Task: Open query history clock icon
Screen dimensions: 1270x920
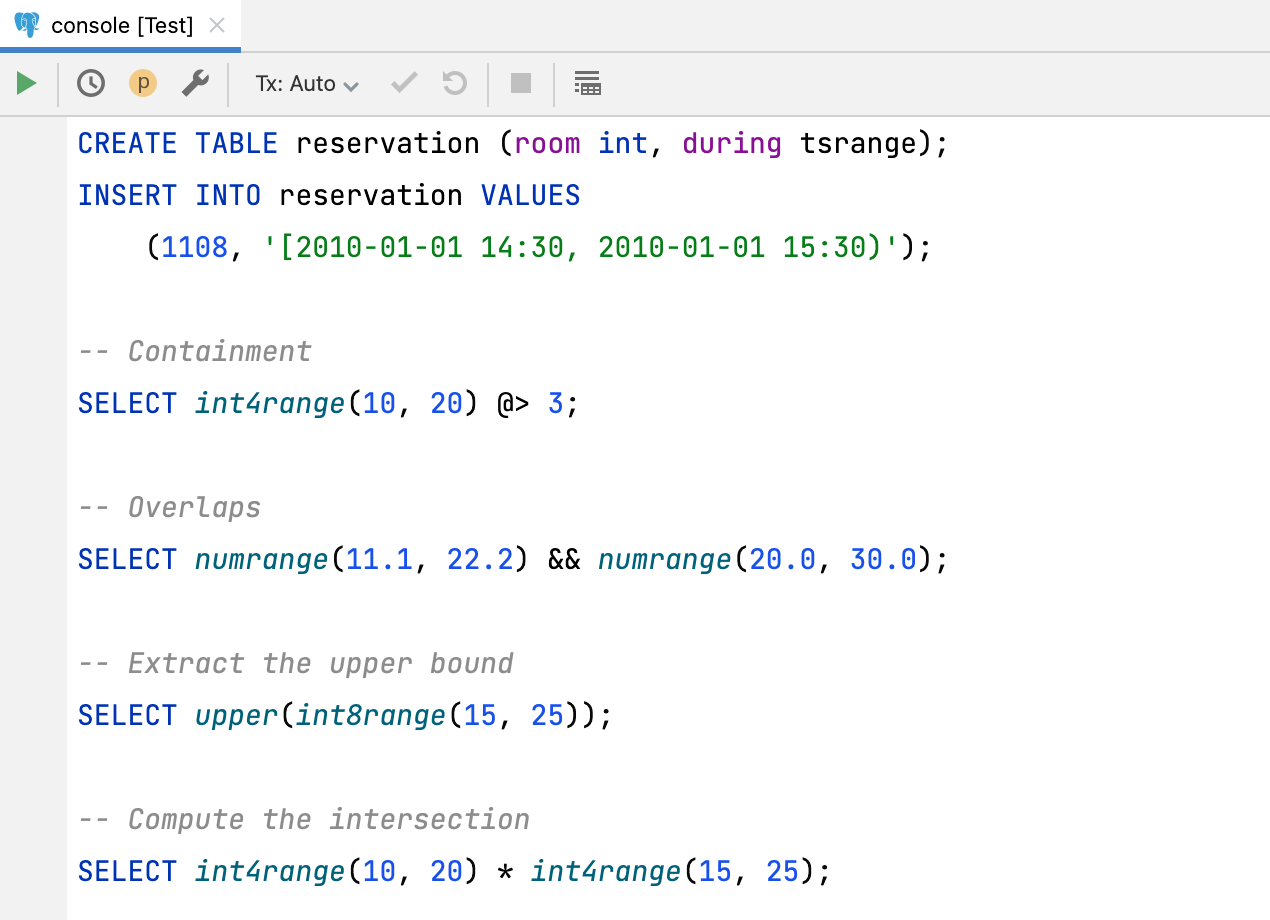Action: point(91,83)
